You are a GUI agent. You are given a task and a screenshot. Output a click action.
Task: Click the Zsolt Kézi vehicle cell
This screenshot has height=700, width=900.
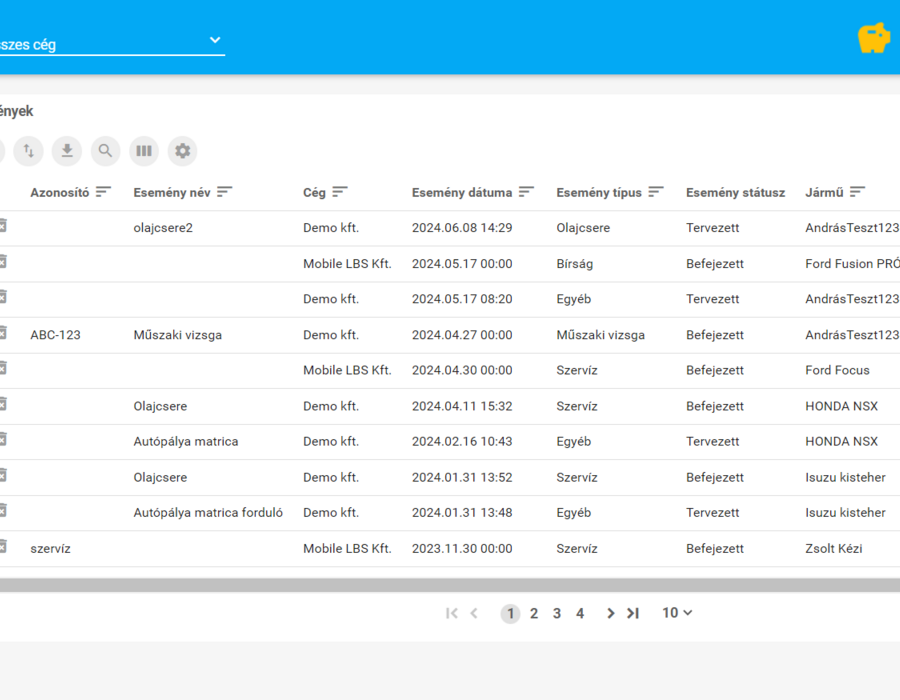point(834,549)
